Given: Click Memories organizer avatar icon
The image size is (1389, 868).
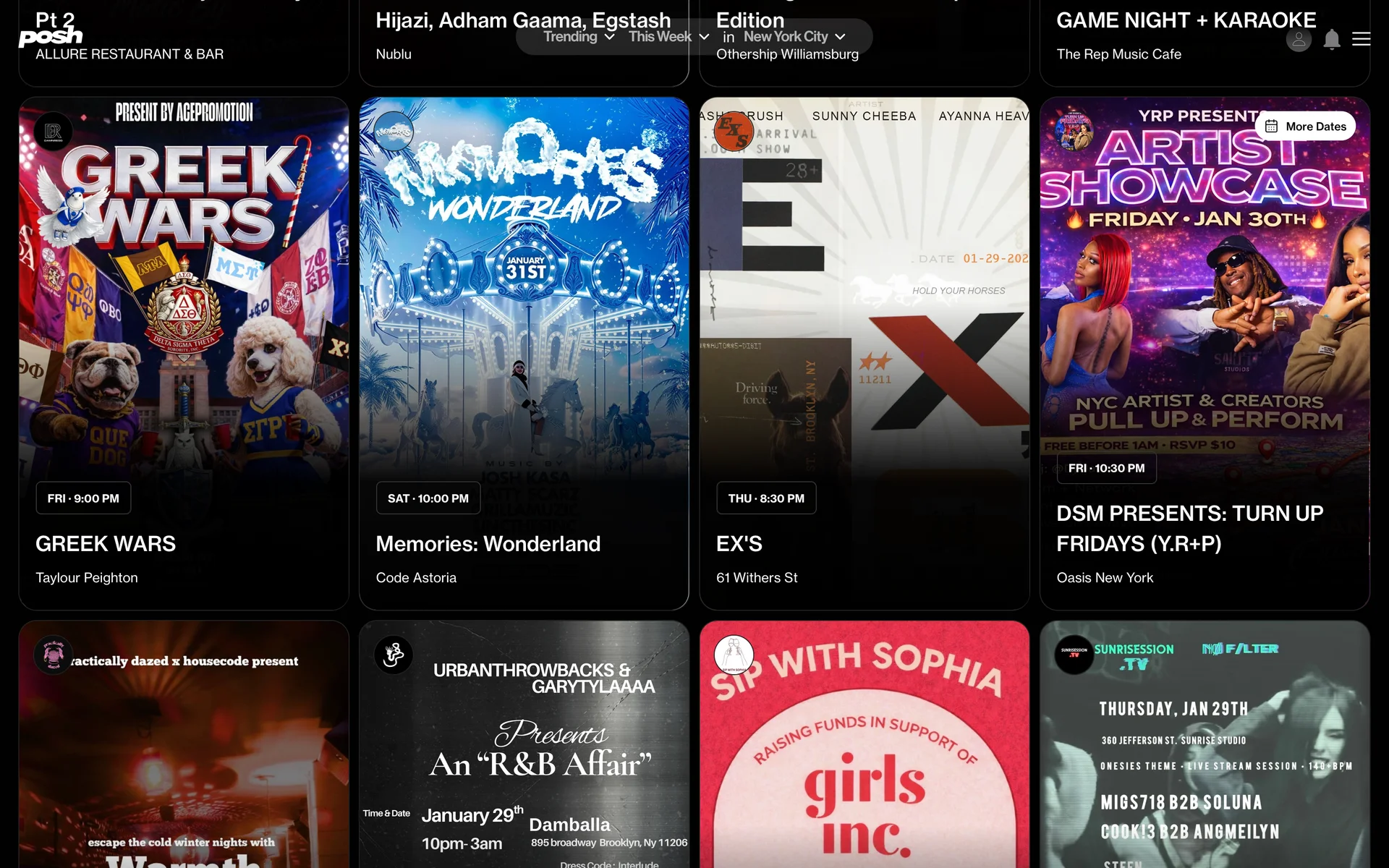Looking at the screenshot, I should [394, 132].
